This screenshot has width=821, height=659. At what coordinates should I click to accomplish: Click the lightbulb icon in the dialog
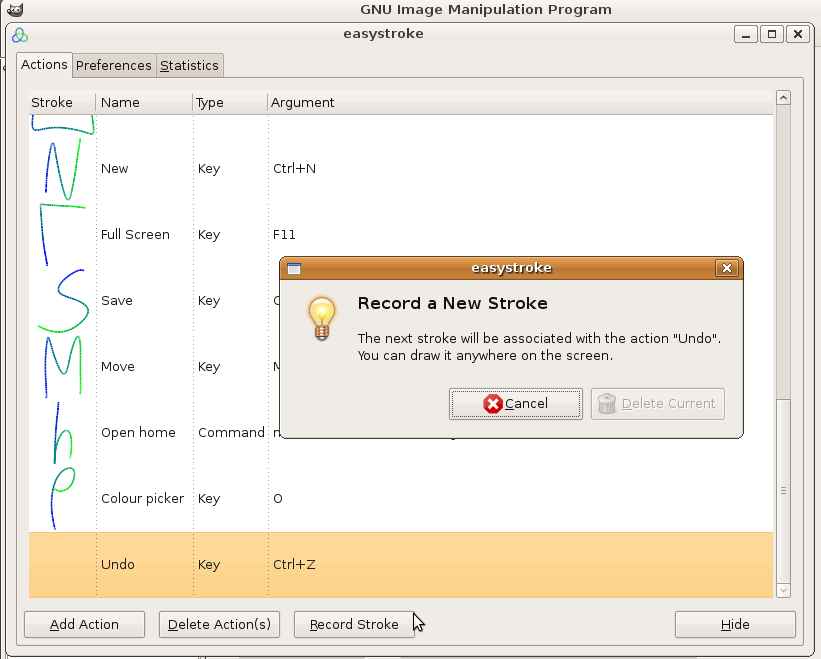click(x=321, y=318)
